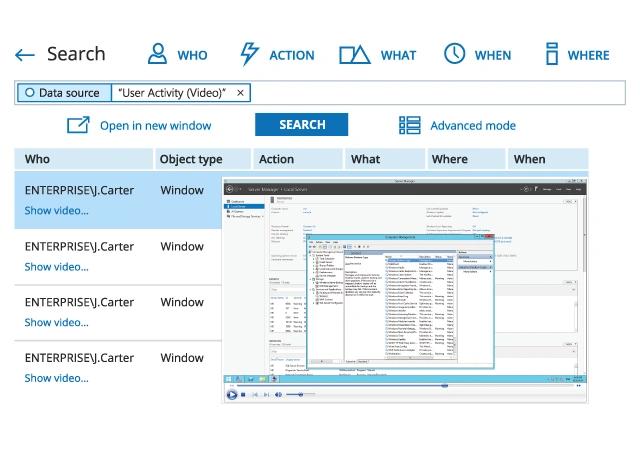This screenshot has height=450, width=640.
Task: Skip to previous in video player
Action: click(255, 394)
